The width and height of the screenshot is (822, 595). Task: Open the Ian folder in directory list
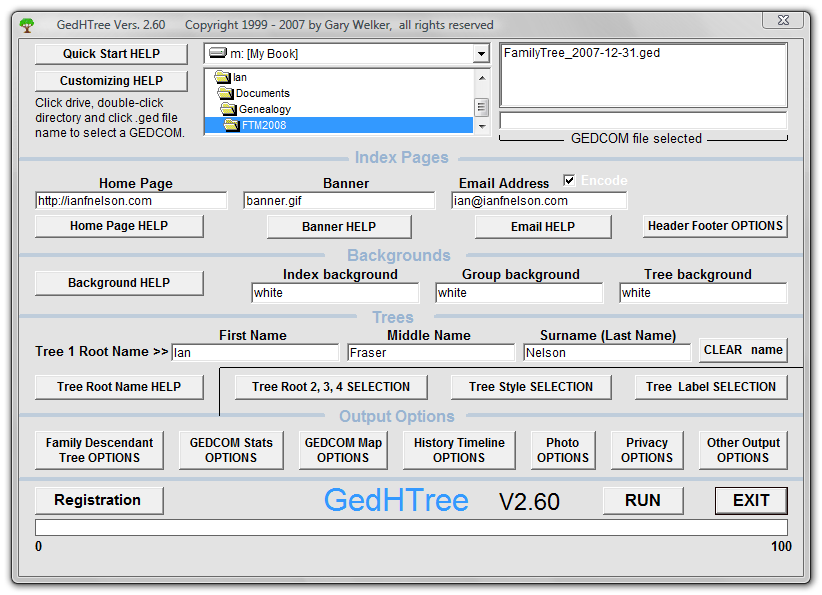tap(239, 77)
